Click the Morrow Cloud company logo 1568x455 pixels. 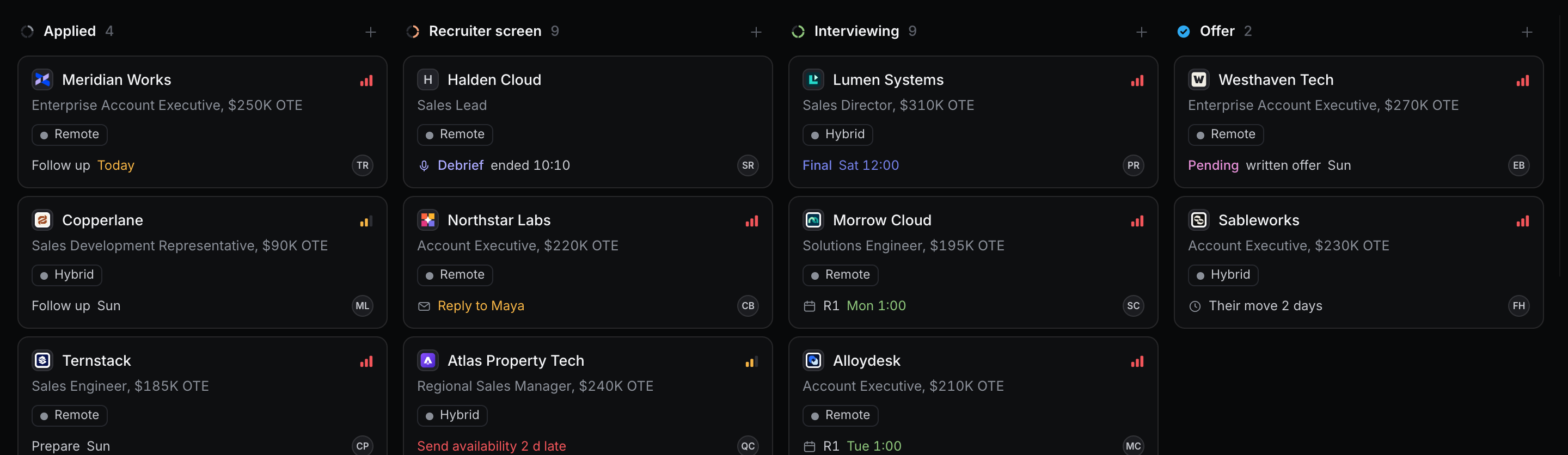(813, 220)
